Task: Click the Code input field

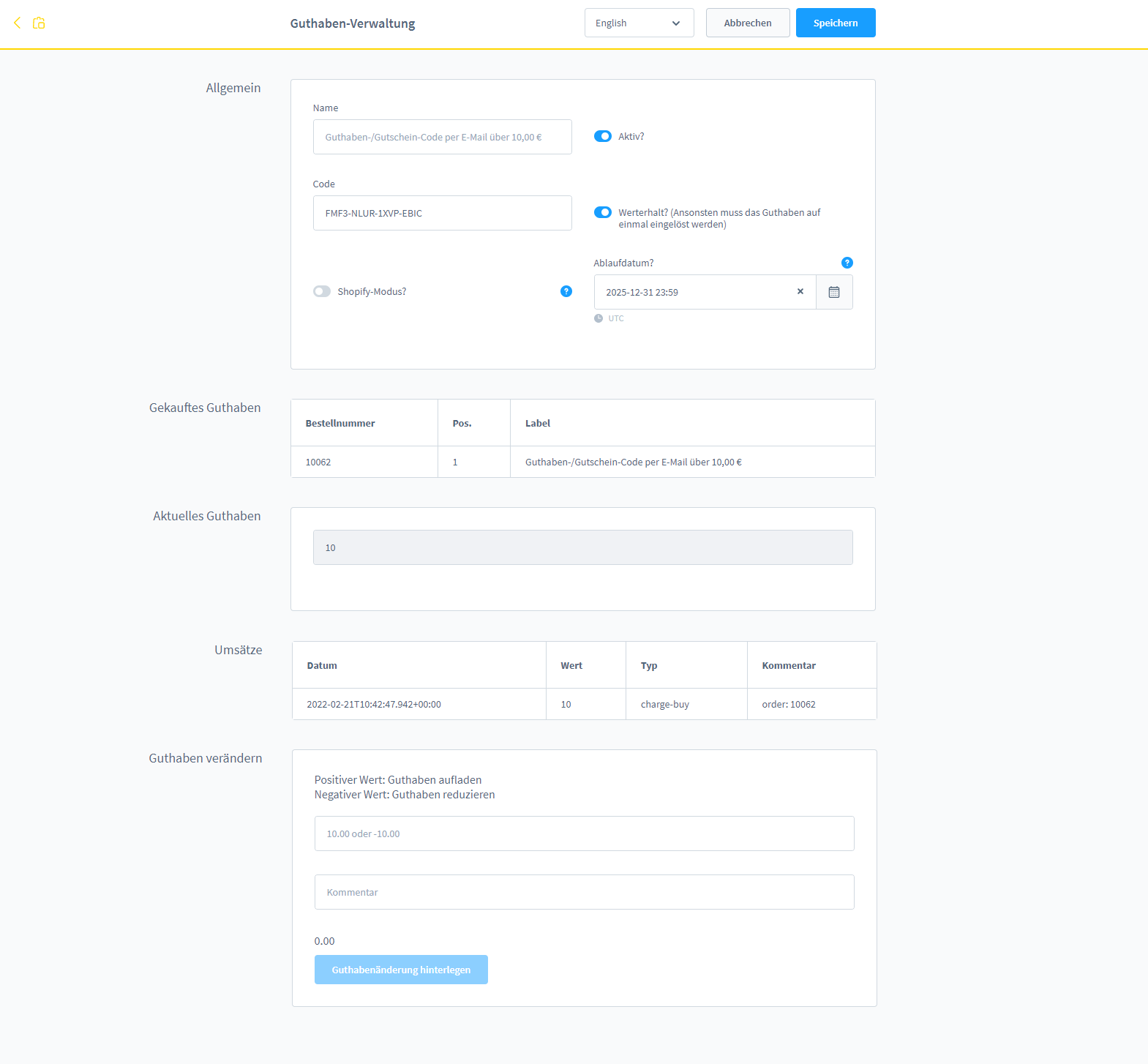Action: coord(442,213)
